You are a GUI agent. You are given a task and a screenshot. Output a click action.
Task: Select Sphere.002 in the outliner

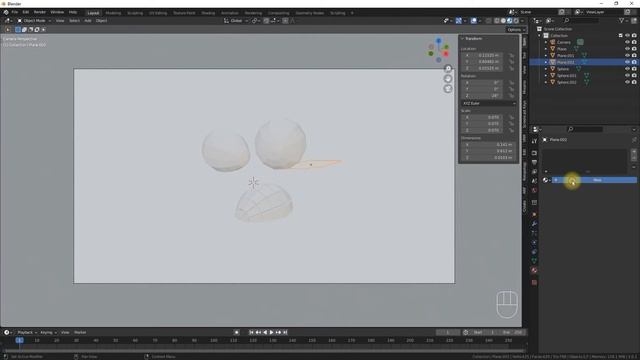click(566, 82)
